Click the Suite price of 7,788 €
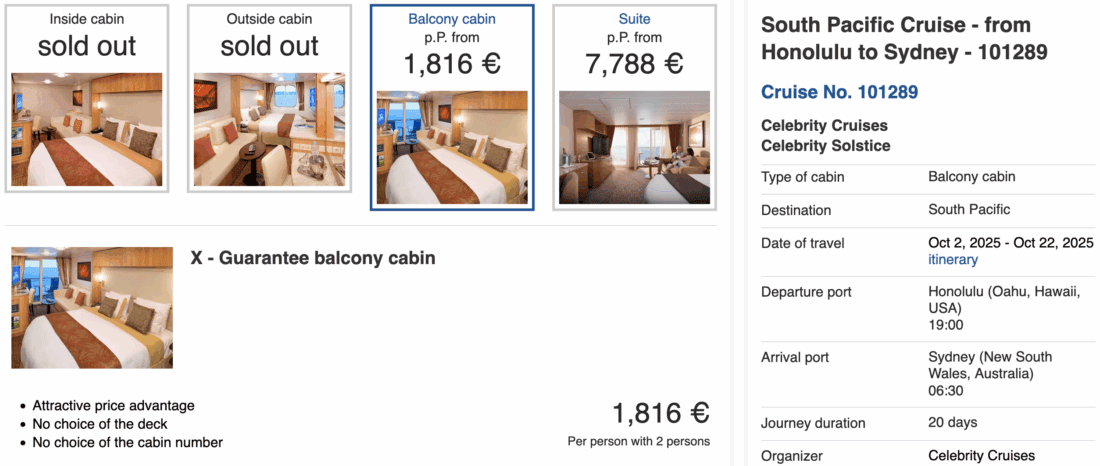 tap(634, 64)
